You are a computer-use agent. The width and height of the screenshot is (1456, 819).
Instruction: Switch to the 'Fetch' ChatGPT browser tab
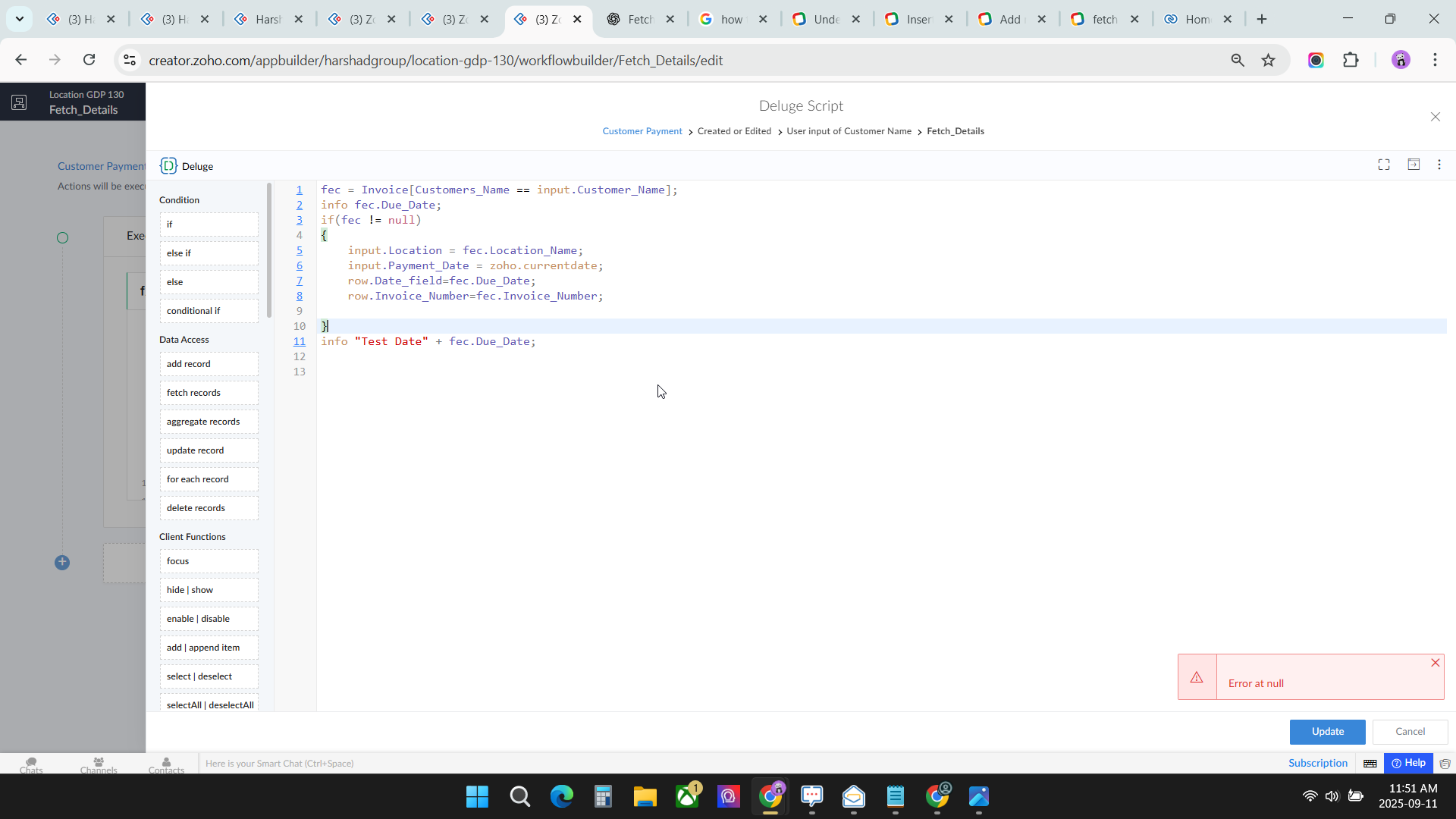point(639,19)
